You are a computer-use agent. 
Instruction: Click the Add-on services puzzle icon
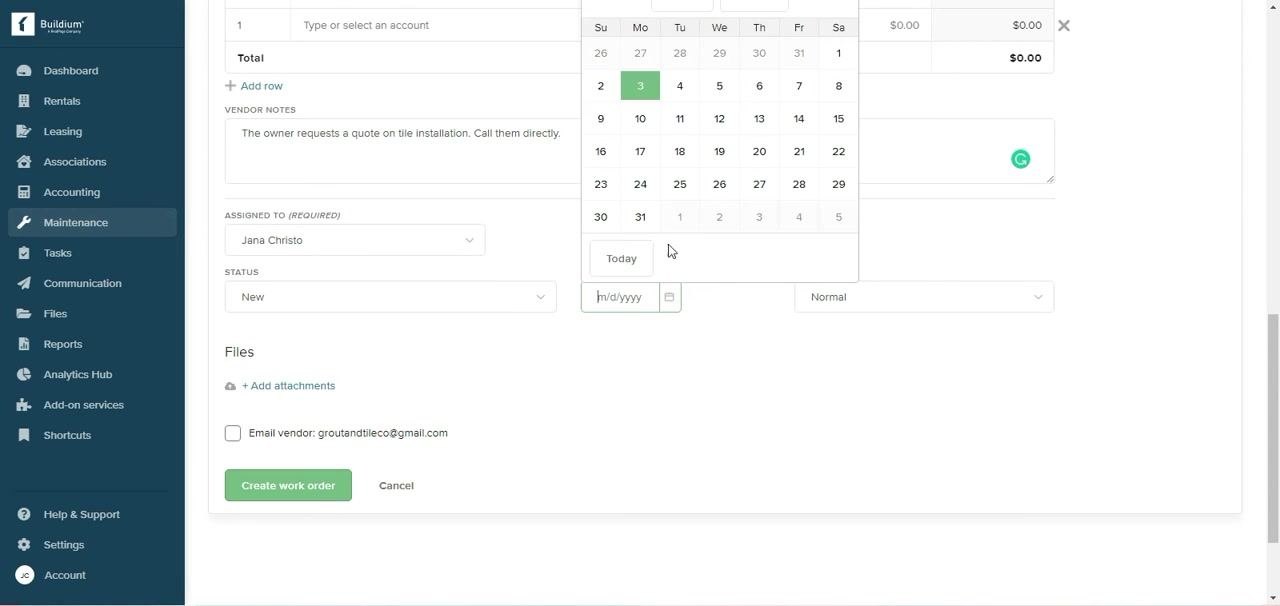(x=24, y=405)
